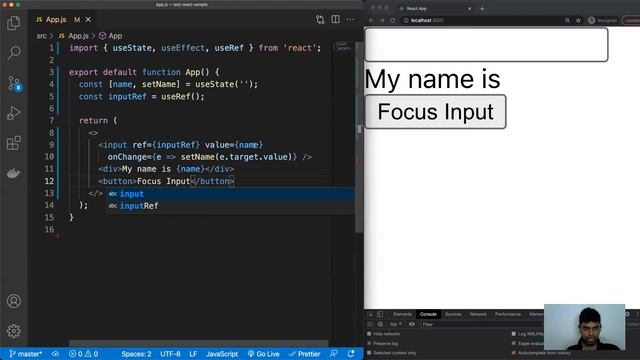This screenshot has height=360, width=640.
Task: Clear the DevTools console
Action: pyautogui.click(x=380, y=324)
